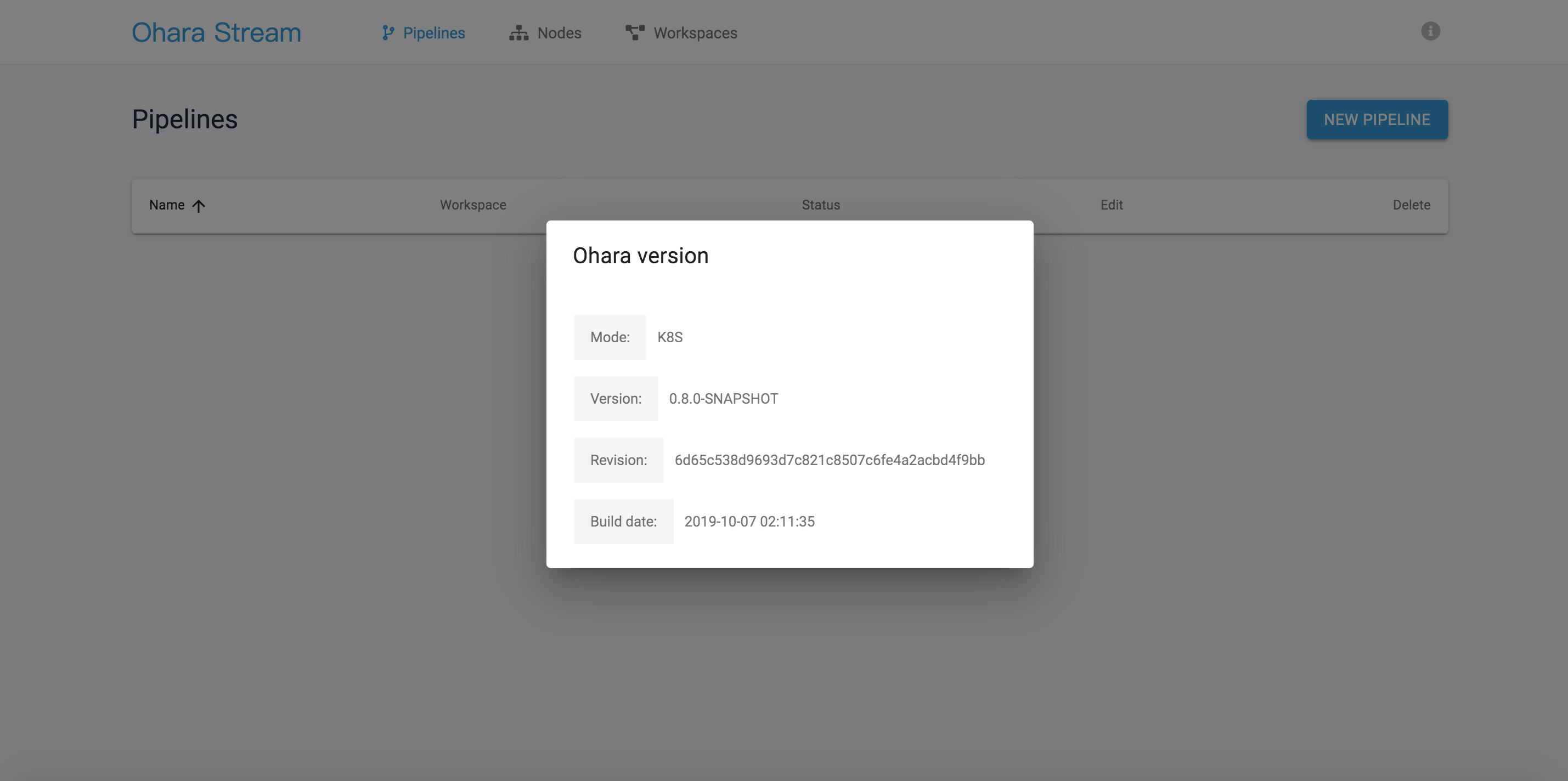Toggle Name column sort arrow
1568x781 pixels.
coord(199,206)
